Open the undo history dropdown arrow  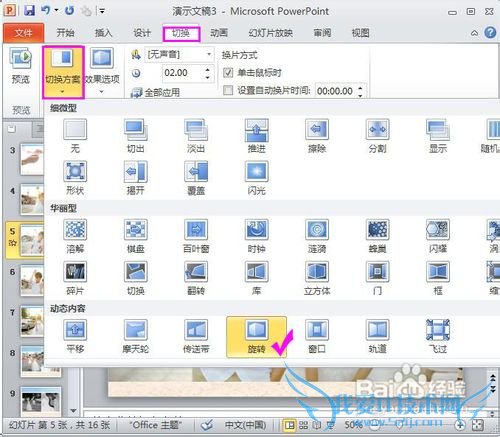click(x=56, y=11)
